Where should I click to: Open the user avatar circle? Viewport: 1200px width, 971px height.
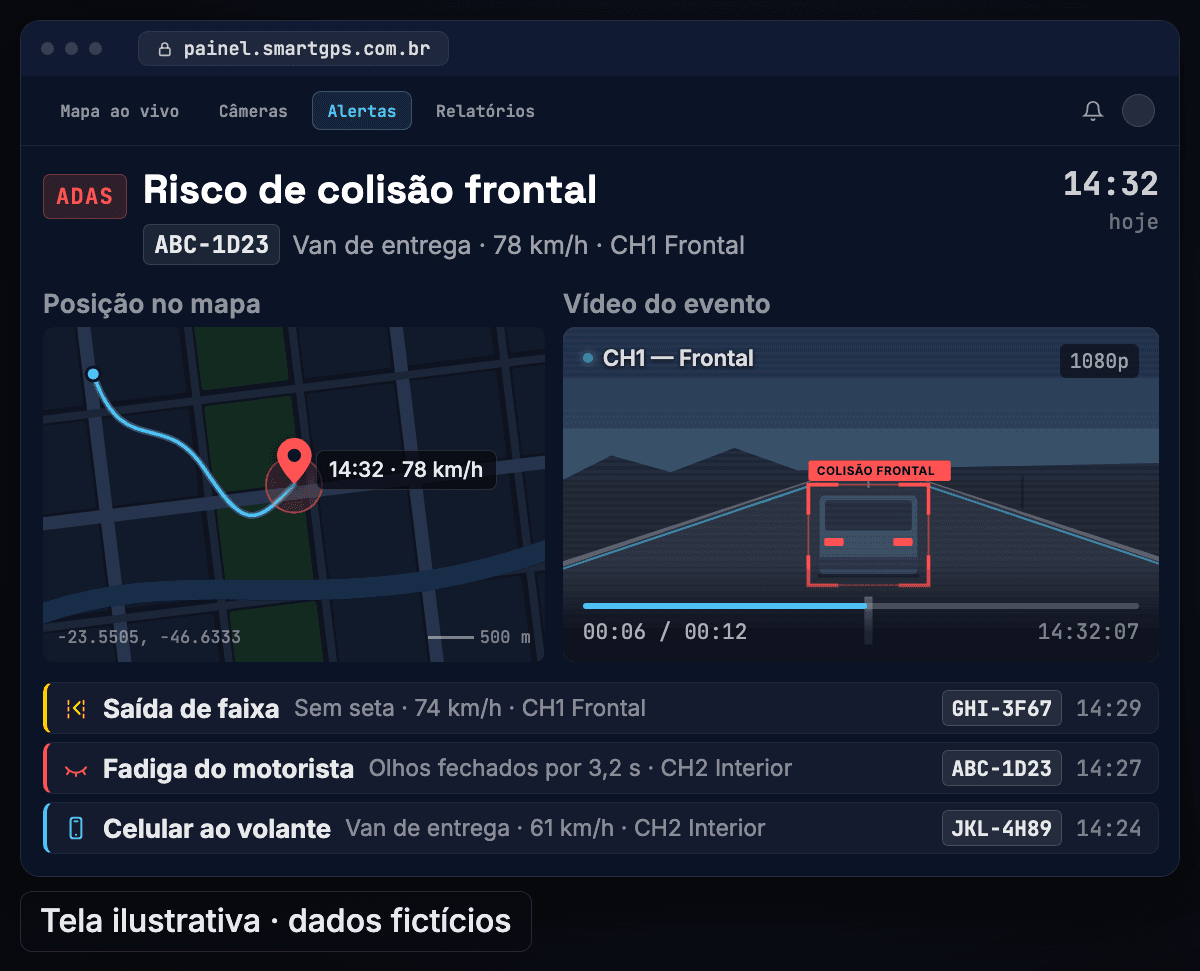pyautogui.click(x=1138, y=110)
